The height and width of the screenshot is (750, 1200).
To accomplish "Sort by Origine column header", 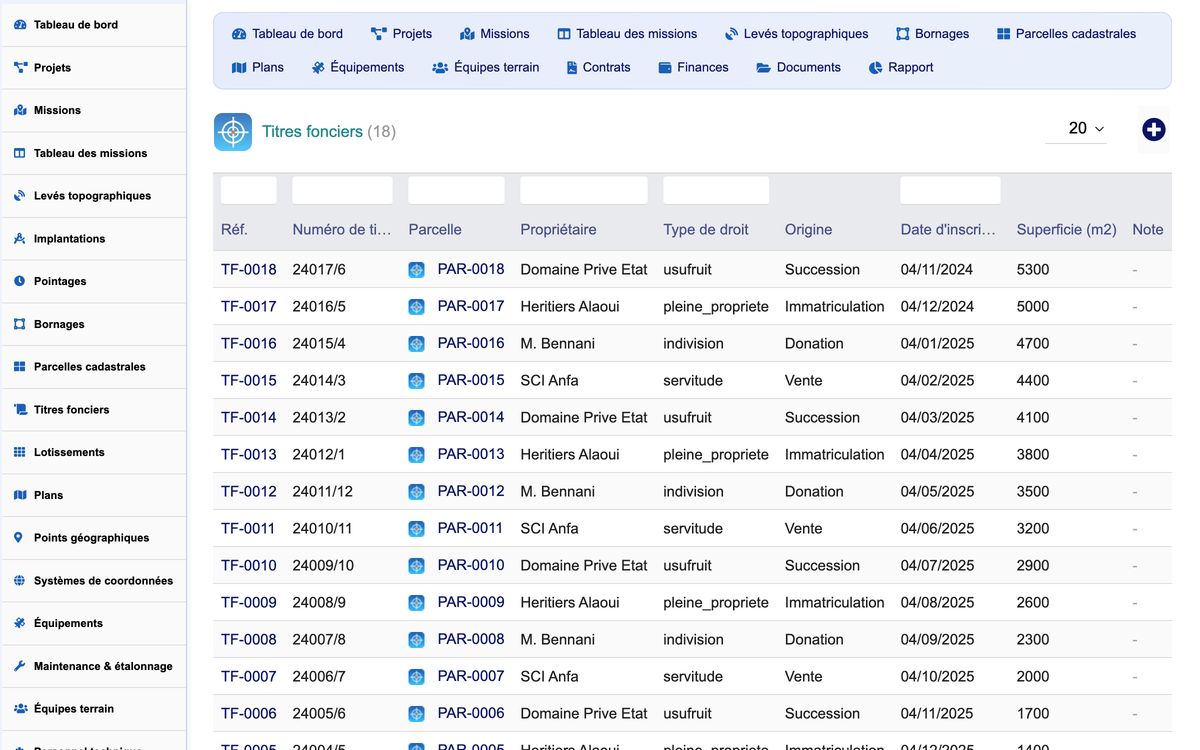I will (x=808, y=230).
